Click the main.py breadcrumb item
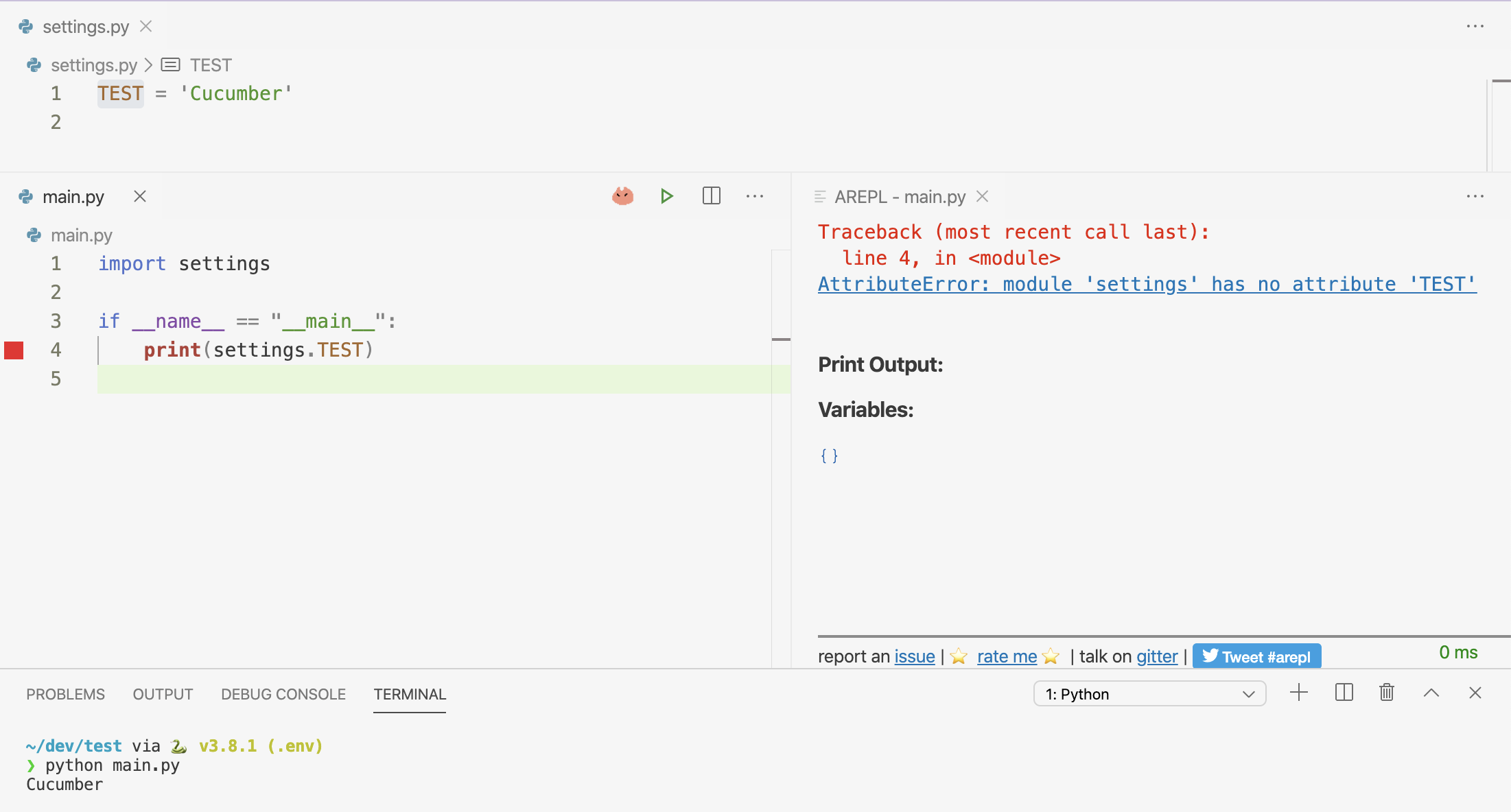Image resolution: width=1511 pixels, height=812 pixels. click(82, 235)
